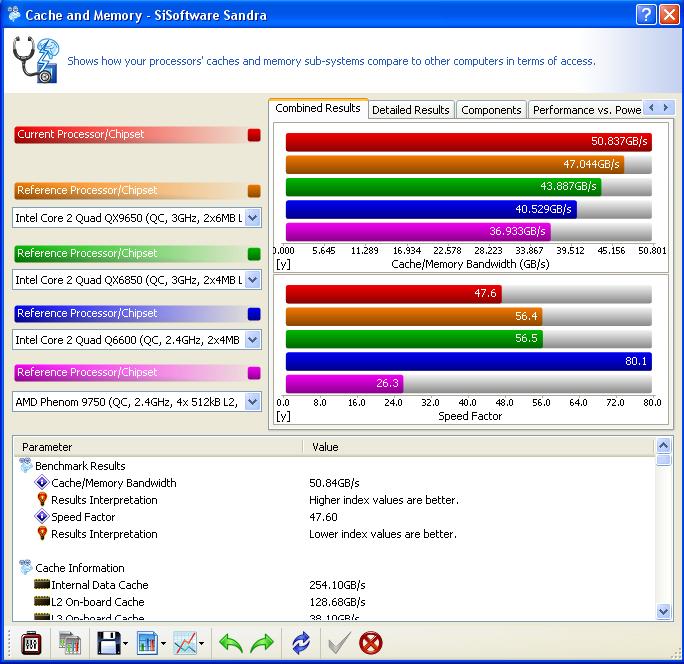Click the magenta Reference Processor/Chipset label

(131, 373)
